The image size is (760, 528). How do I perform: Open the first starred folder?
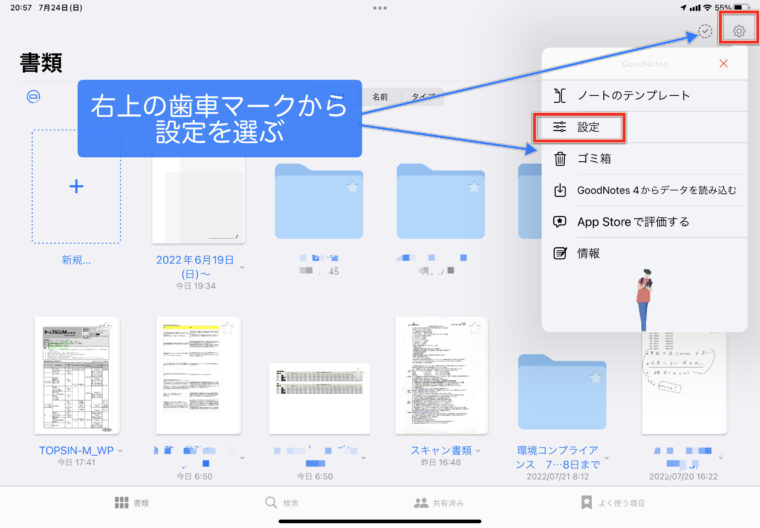pos(319,201)
